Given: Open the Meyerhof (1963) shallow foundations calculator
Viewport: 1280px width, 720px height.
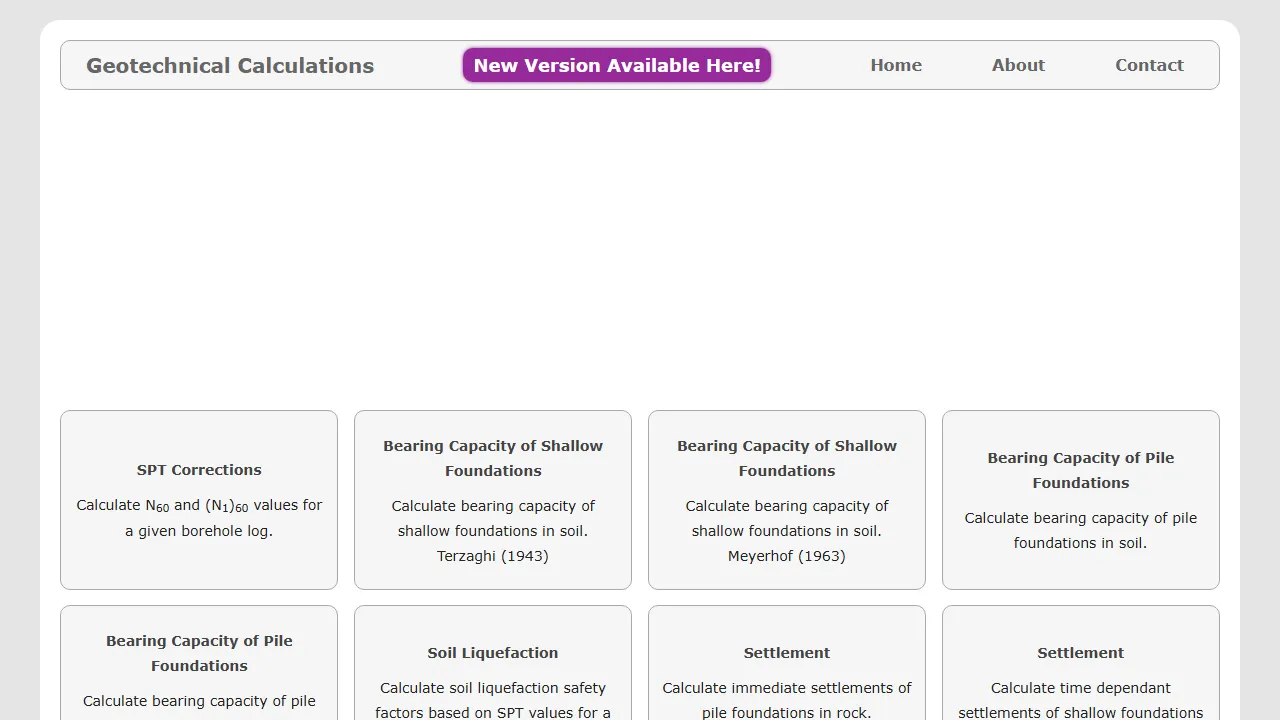Looking at the screenshot, I should (787, 458).
